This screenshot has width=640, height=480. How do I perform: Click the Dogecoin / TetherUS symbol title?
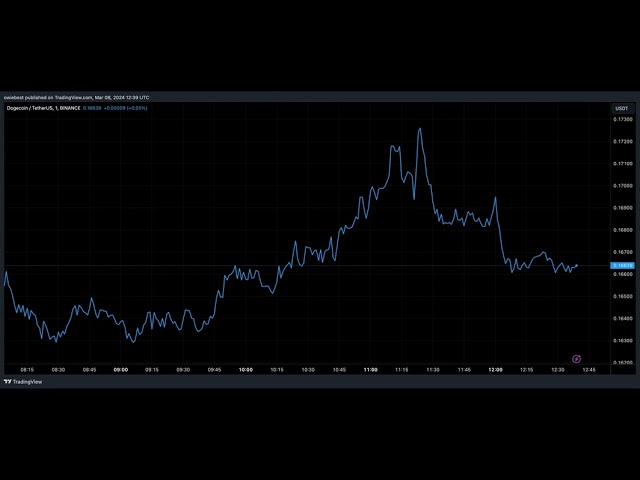coord(30,107)
